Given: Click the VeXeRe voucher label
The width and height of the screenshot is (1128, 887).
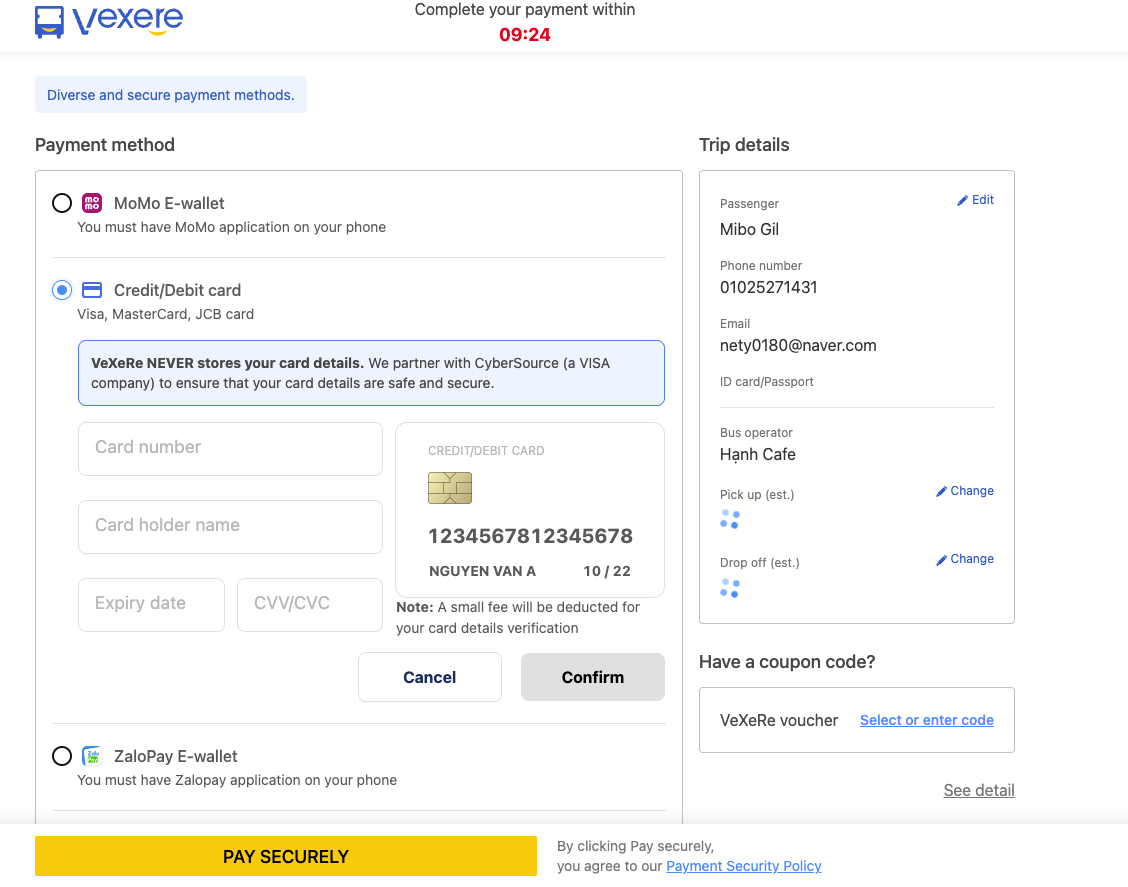Looking at the screenshot, I should coord(779,720).
